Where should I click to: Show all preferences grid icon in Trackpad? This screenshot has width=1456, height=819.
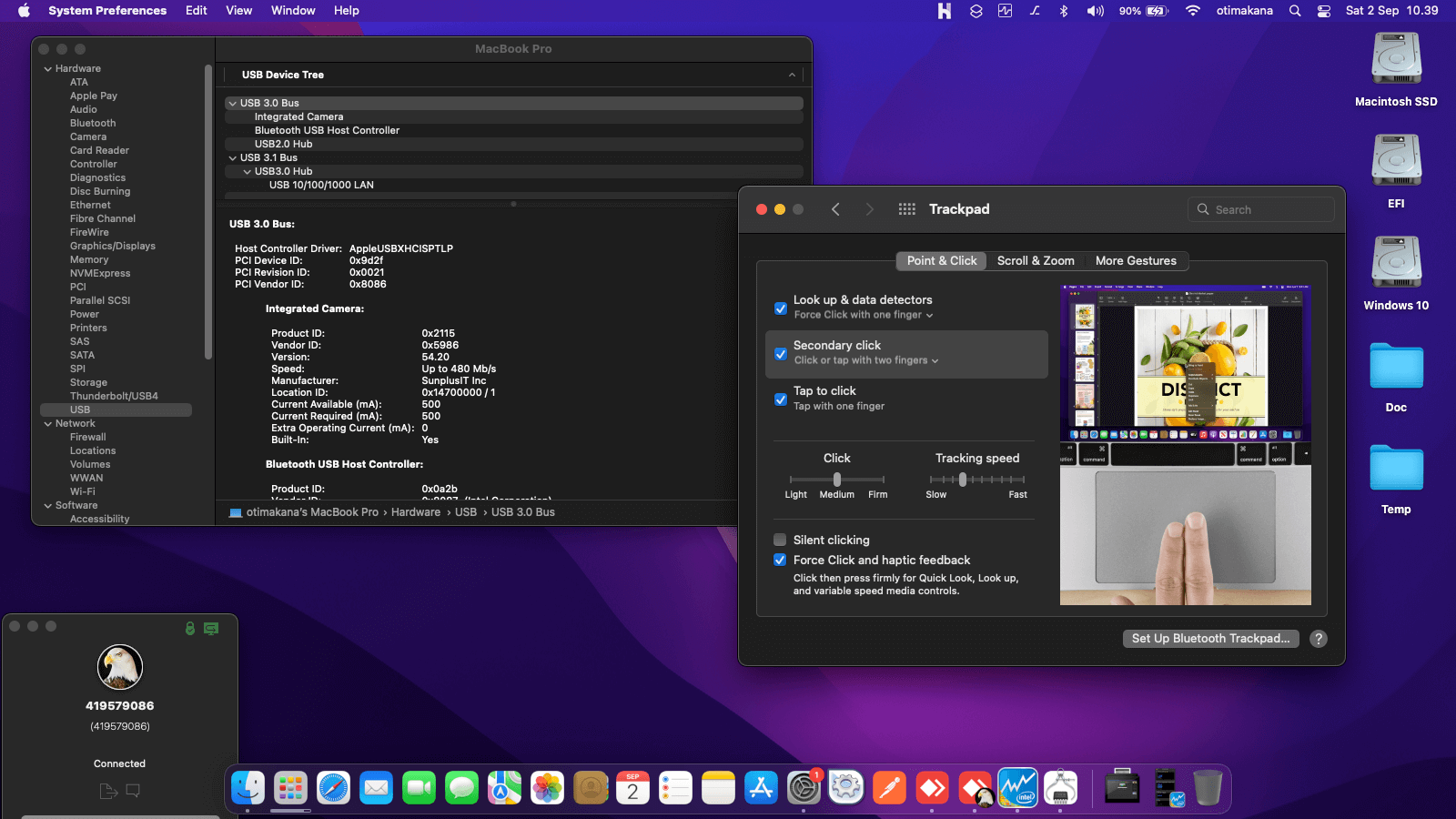tap(906, 209)
